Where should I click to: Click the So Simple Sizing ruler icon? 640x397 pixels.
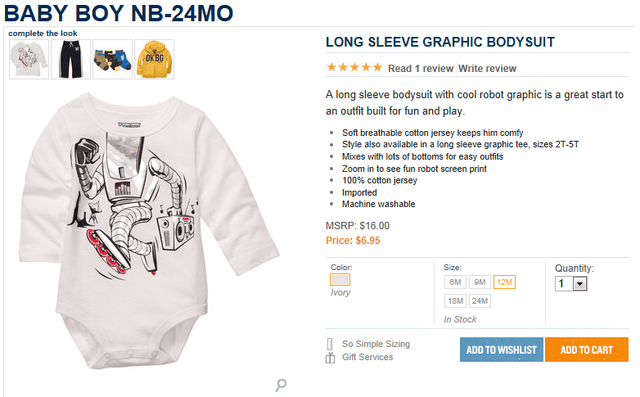click(x=330, y=344)
